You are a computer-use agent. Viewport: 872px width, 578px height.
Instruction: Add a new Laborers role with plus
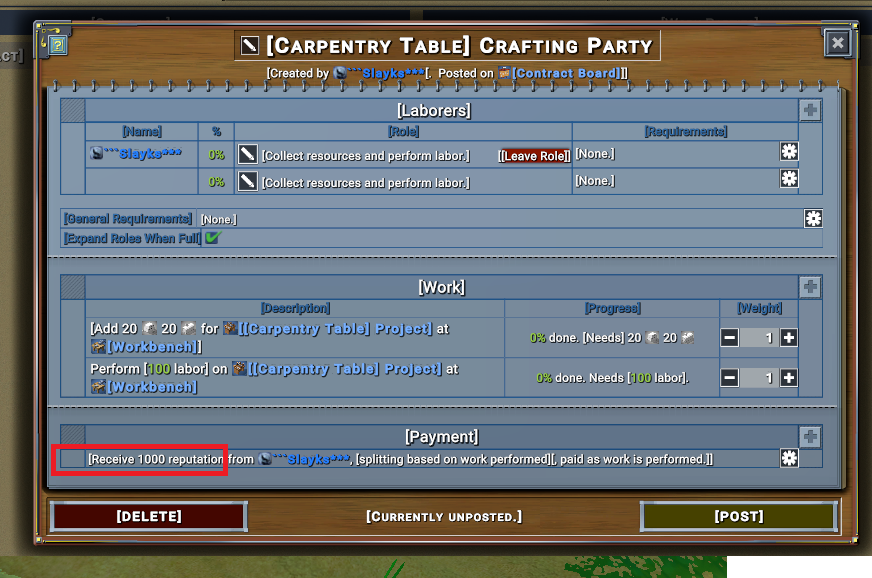pyautogui.click(x=810, y=110)
